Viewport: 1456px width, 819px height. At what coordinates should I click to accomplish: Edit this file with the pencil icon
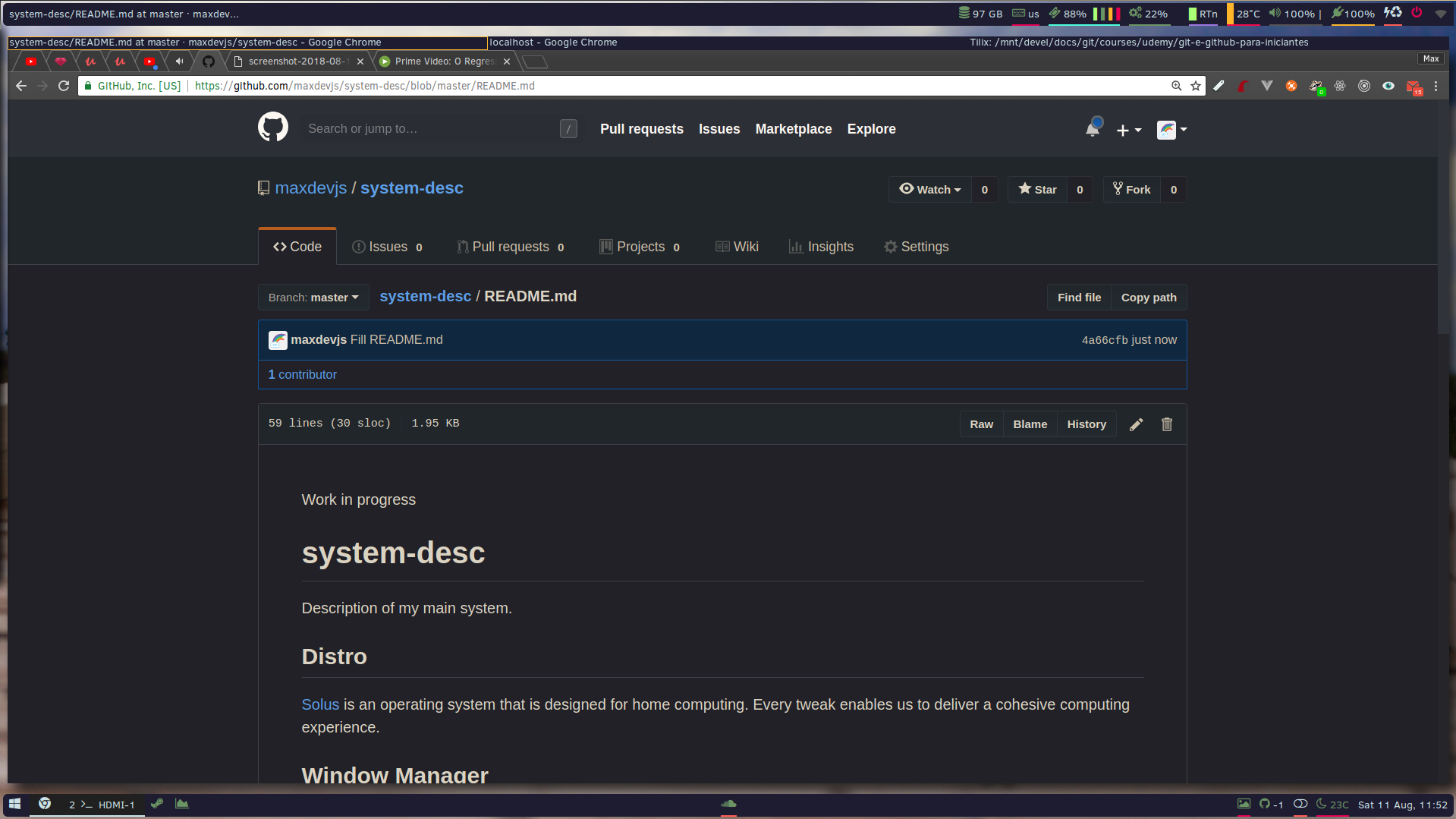[1136, 424]
